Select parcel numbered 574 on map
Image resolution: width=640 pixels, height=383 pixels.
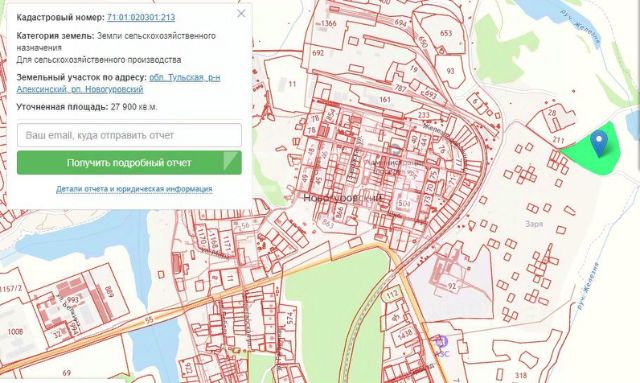coord(290,318)
